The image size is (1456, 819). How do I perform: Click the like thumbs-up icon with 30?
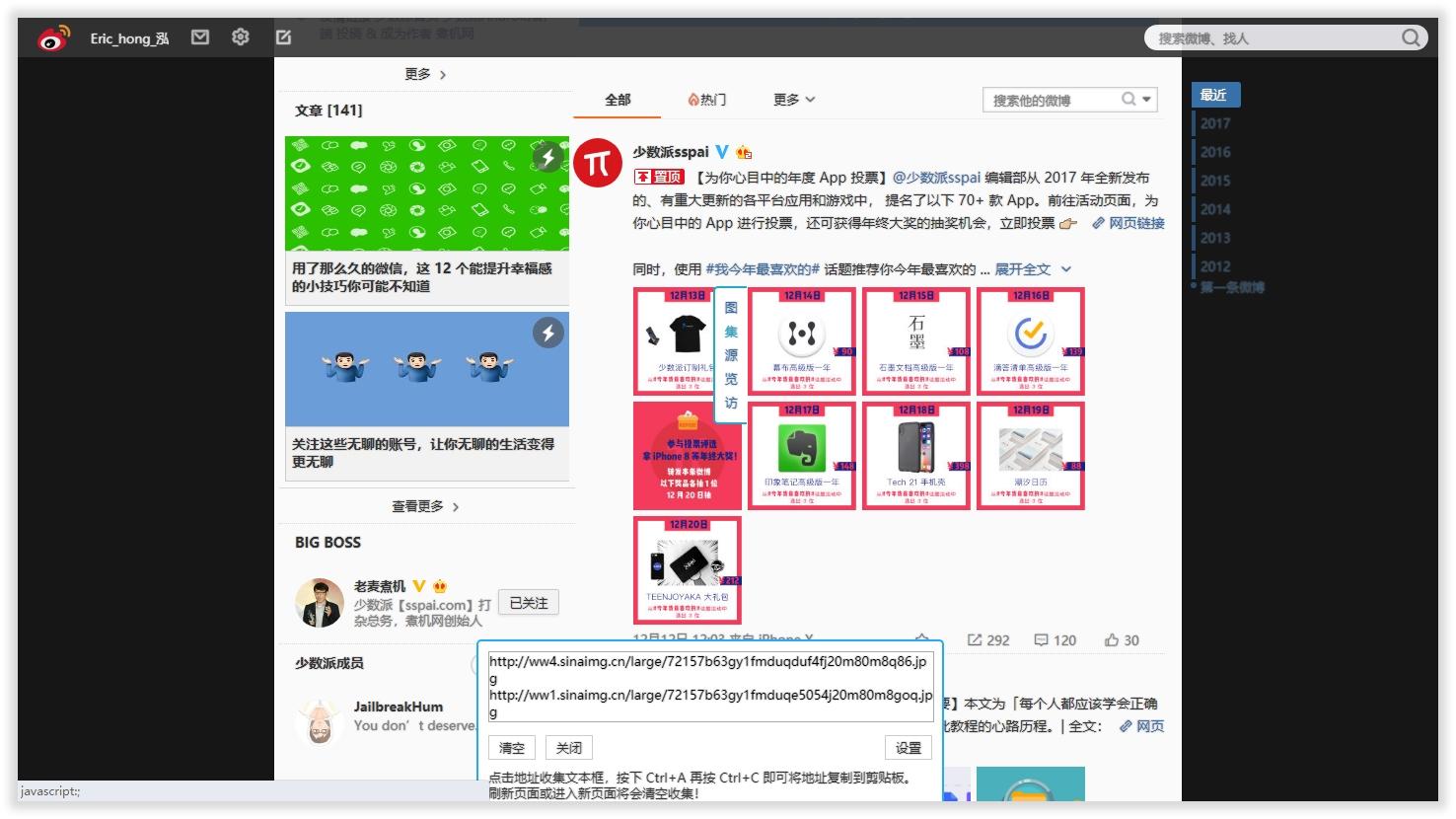click(1112, 639)
